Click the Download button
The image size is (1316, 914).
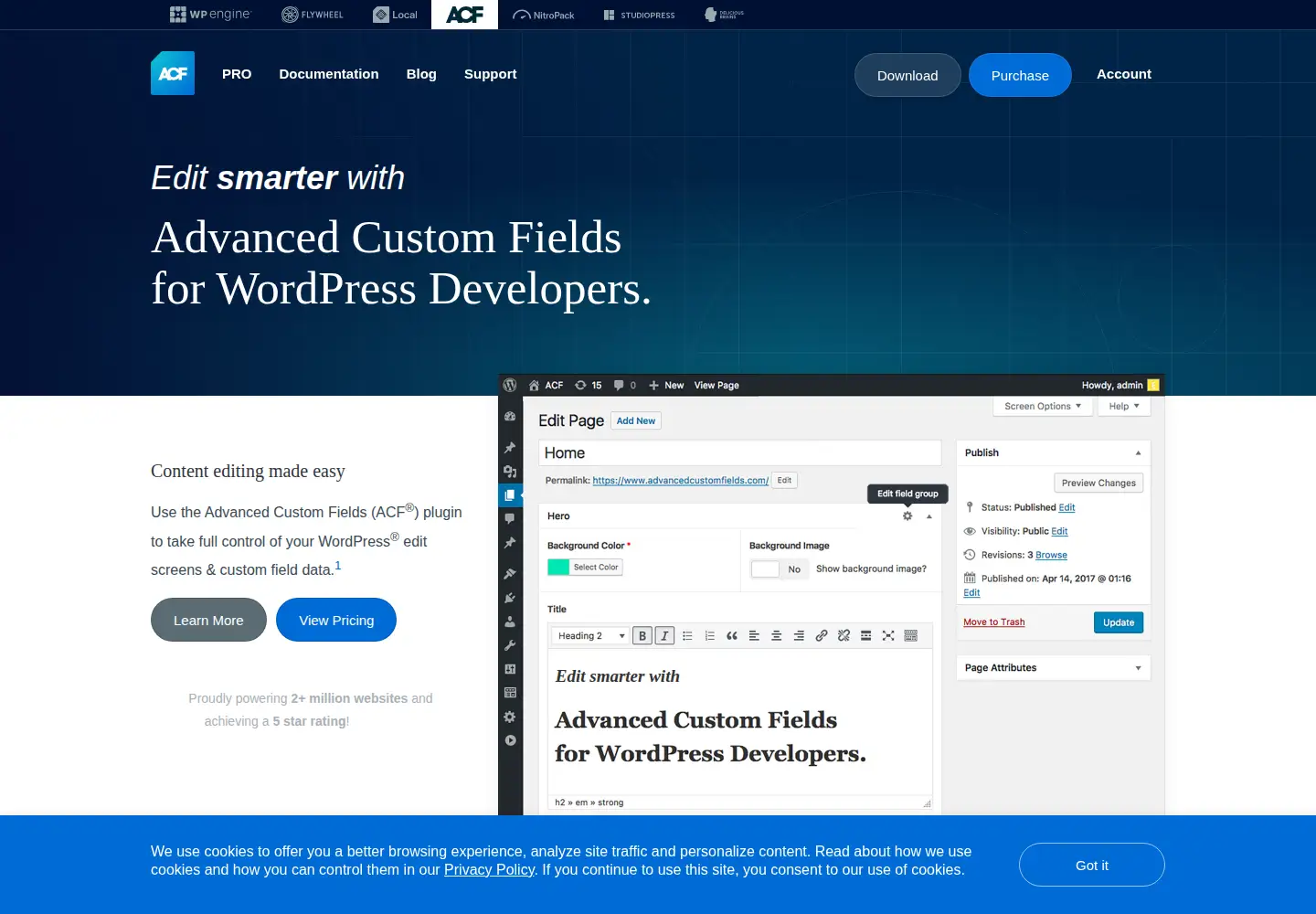(907, 75)
